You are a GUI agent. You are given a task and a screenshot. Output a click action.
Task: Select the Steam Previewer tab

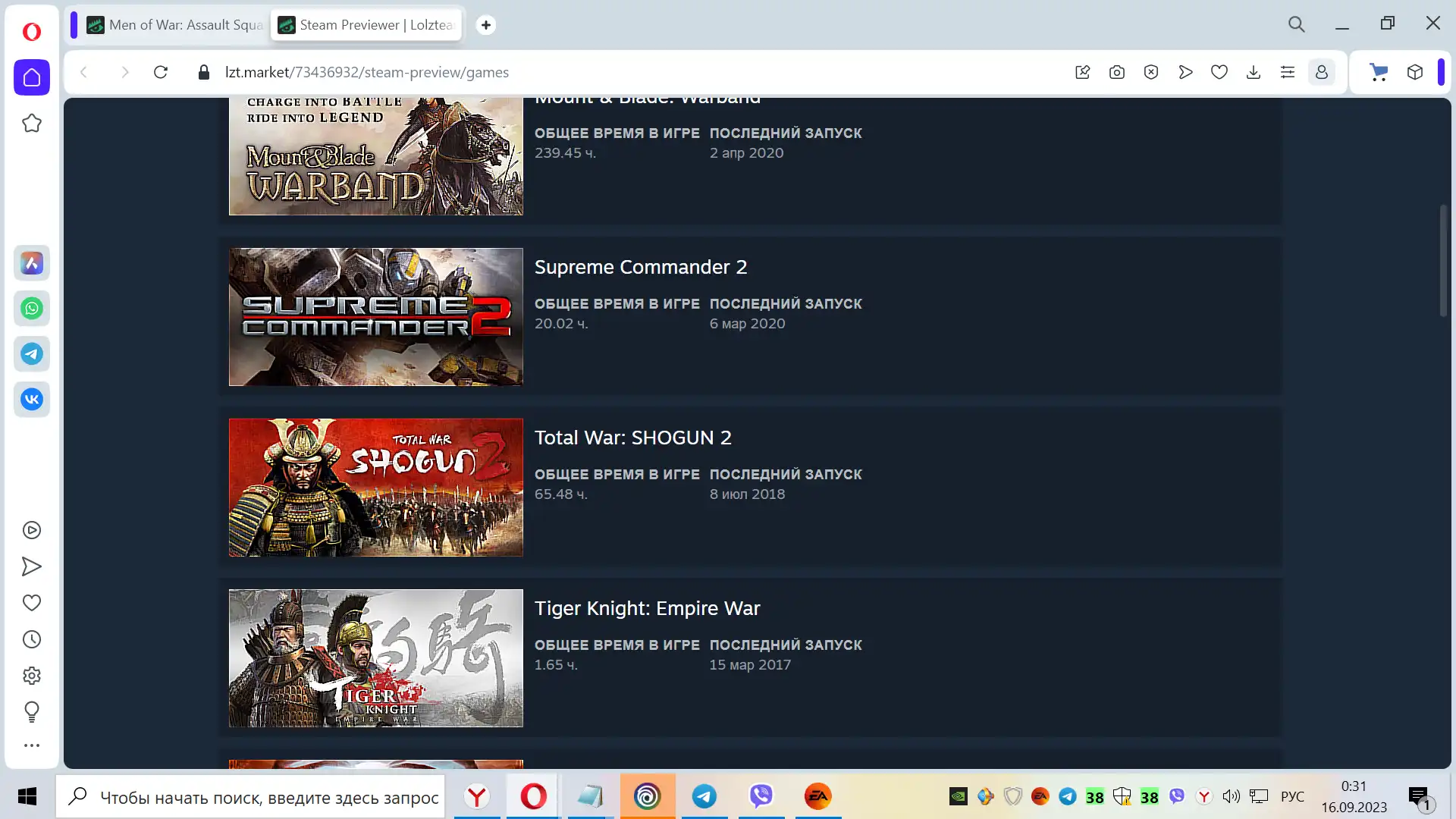pos(367,25)
